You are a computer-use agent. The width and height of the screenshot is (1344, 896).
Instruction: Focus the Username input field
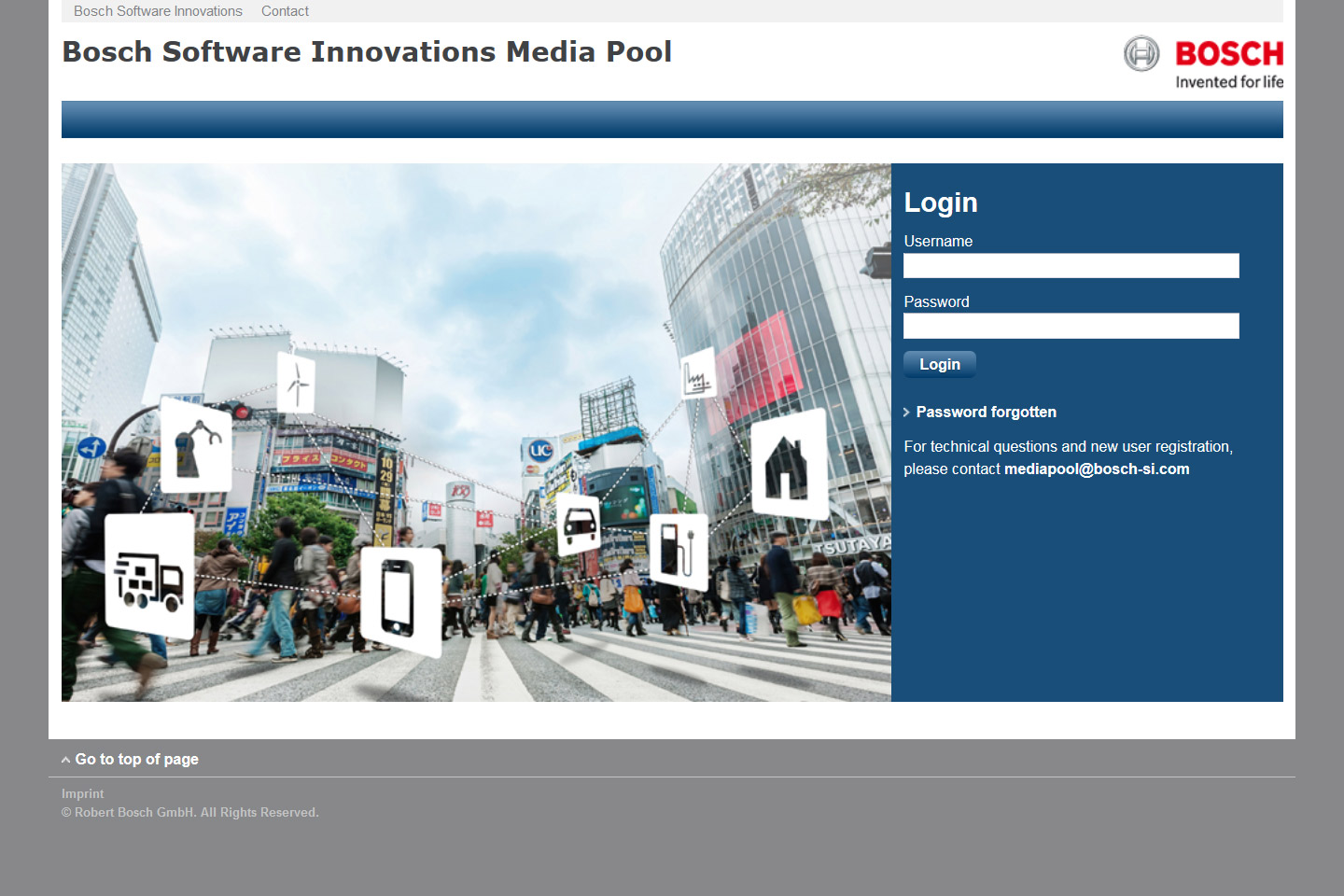click(1071, 266)
